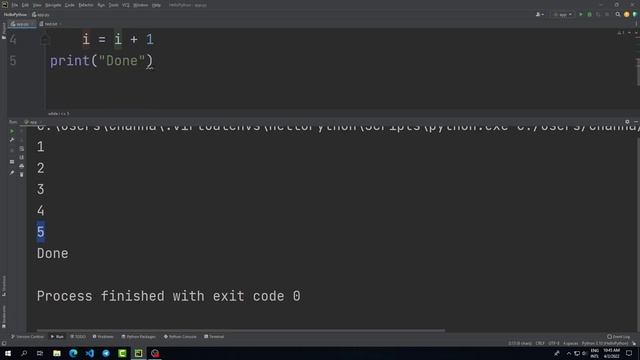Open the Tools menu
The image size is (640, 360).
pyautogui.click(x=113, y=5)
